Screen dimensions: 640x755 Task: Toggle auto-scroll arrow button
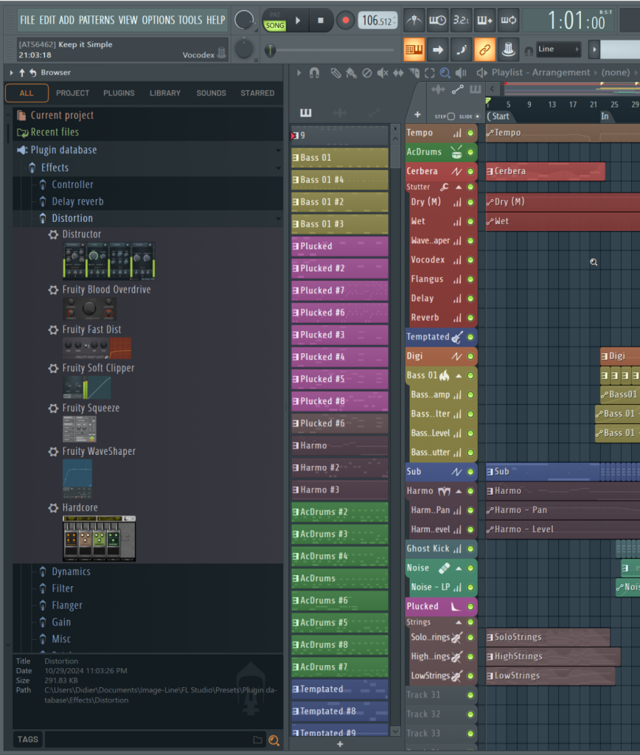tap(437, 49)
